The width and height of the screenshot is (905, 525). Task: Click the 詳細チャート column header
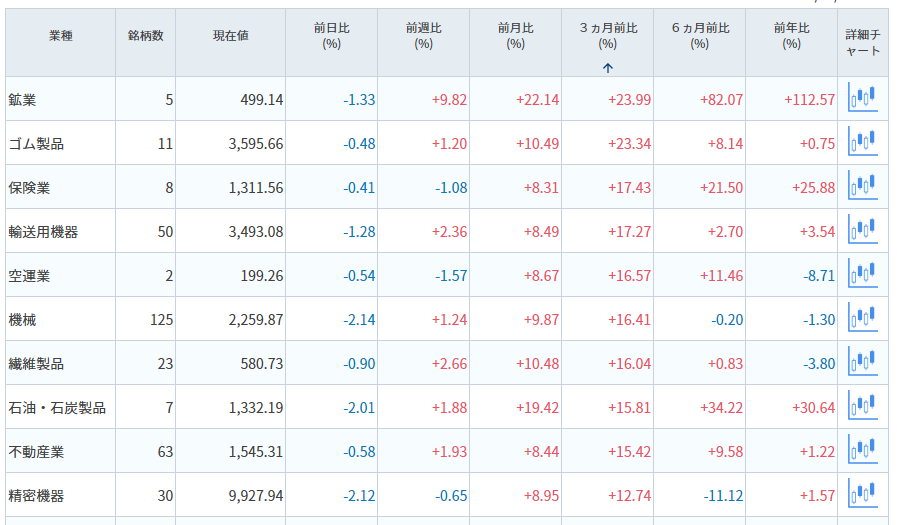coord(863,43)
